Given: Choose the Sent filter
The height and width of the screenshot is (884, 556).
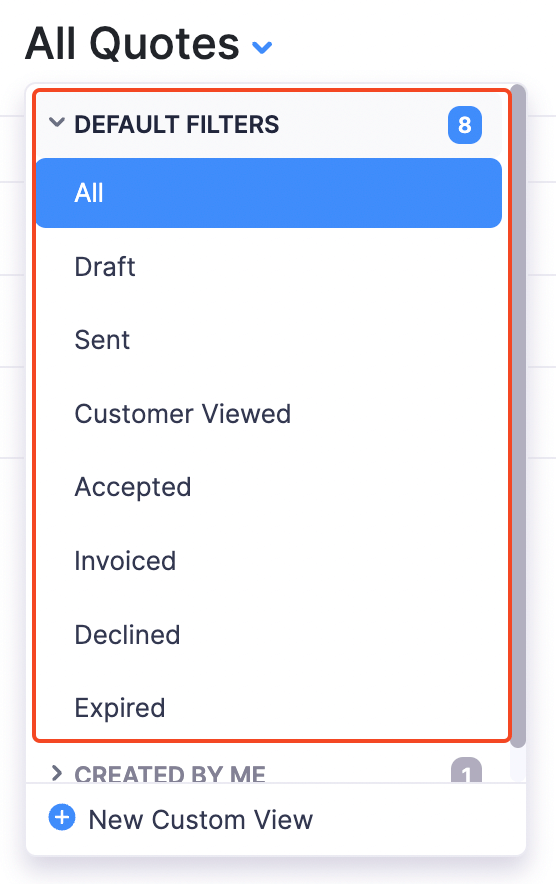Looking at the screenshot, I should 268,340.
